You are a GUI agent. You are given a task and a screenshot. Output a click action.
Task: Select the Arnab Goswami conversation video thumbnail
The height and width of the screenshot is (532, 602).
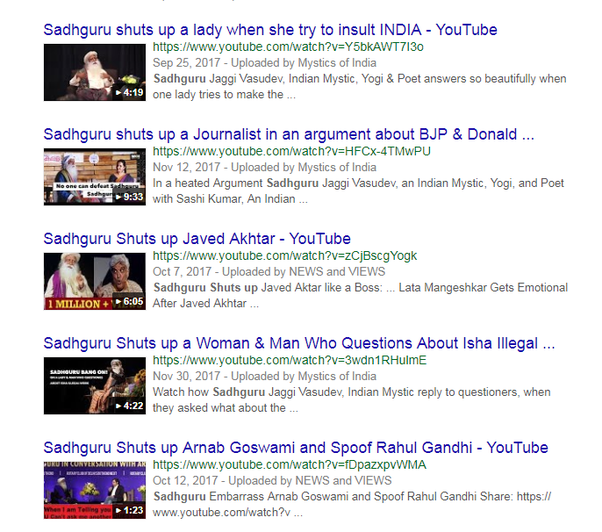[x=95, y=490]
